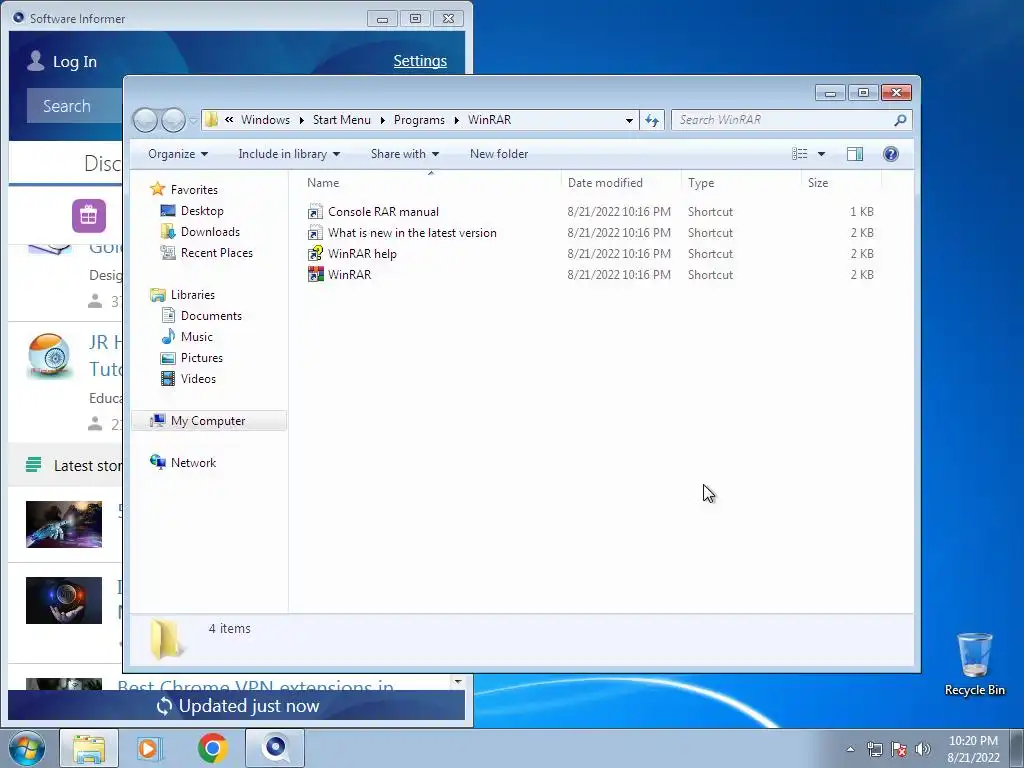
Task: Launch Windows Media Player from taskbar
Action: (150, 748)
